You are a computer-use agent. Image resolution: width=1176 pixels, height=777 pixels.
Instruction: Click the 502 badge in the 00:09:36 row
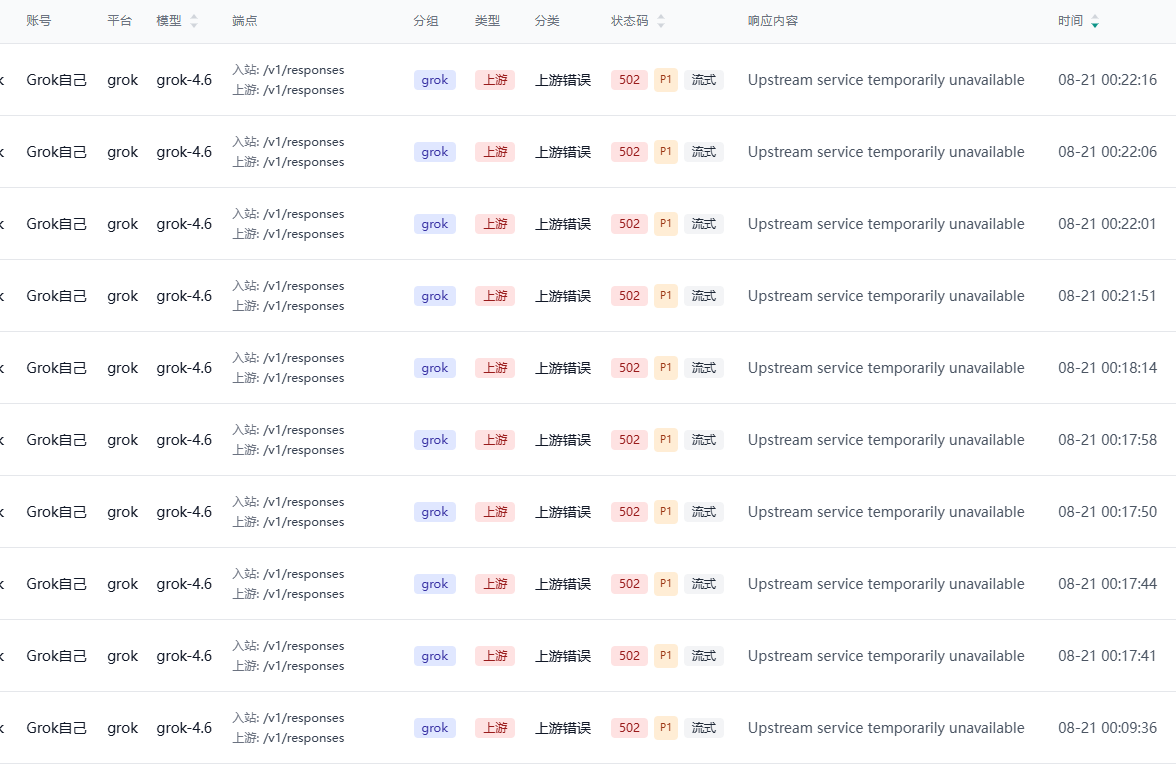629,728
